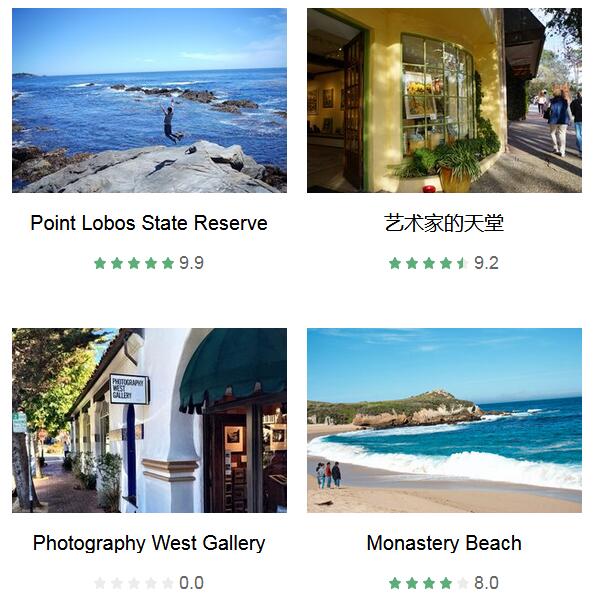Open the Monastery Beach photo
Screen dimensions: 595x604
444,420
